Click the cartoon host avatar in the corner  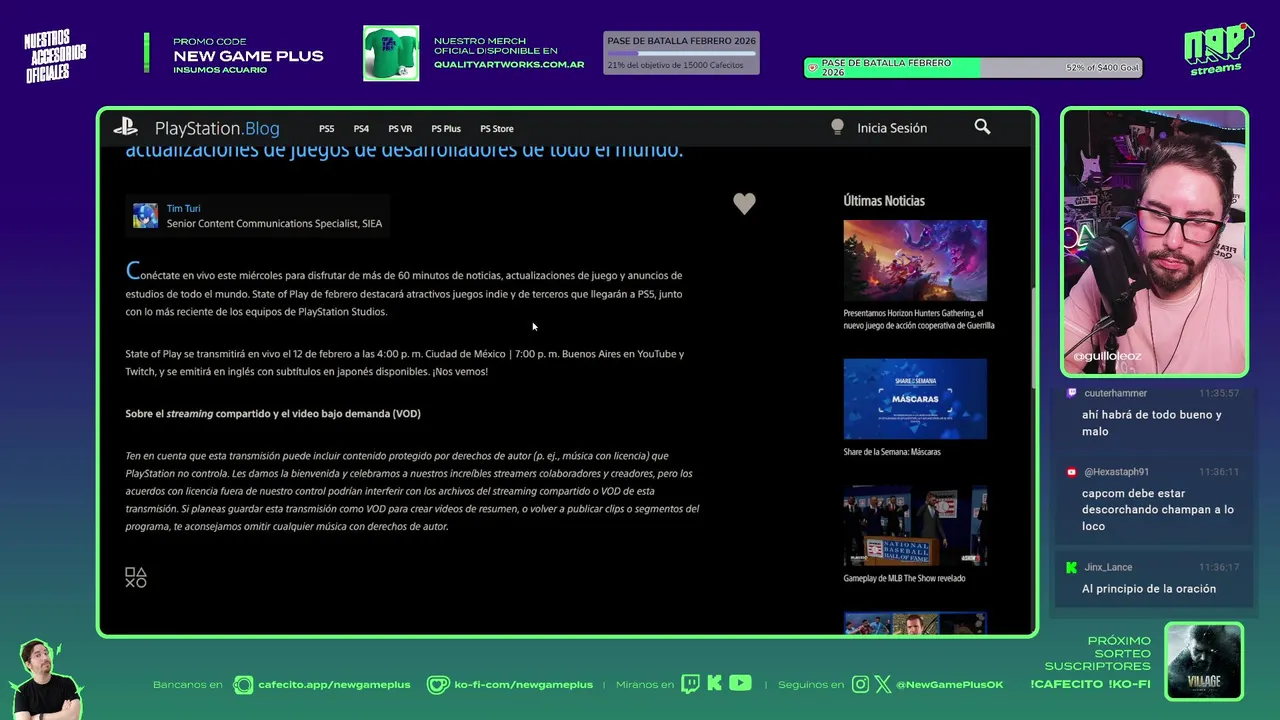[x=45, y=679]
